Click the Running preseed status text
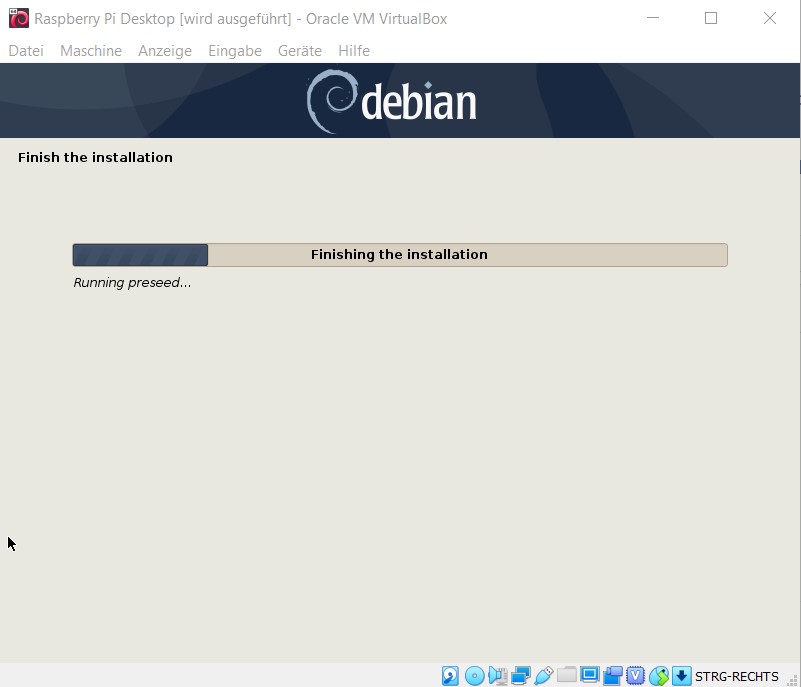 click(x=132, y=282)
